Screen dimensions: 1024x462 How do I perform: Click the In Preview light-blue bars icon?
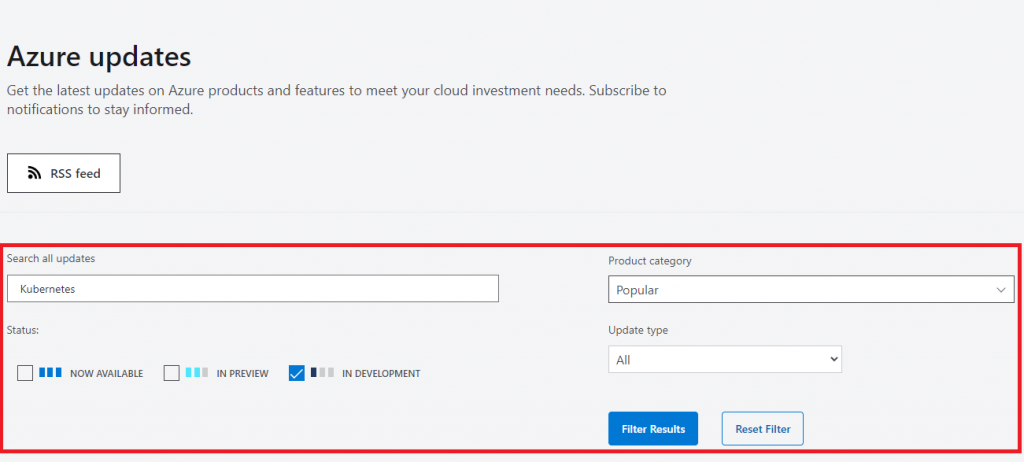point(197,373)
